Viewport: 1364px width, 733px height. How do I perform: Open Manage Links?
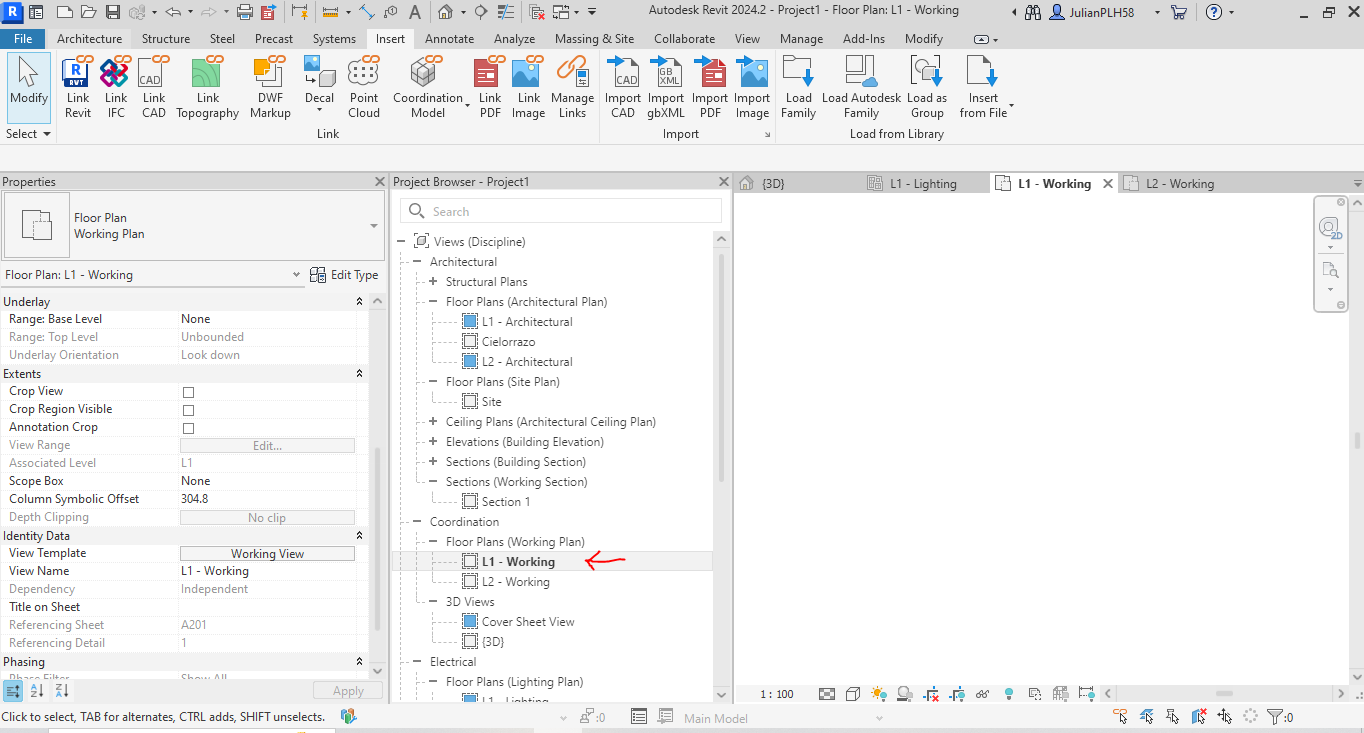(x=572, y=88)
